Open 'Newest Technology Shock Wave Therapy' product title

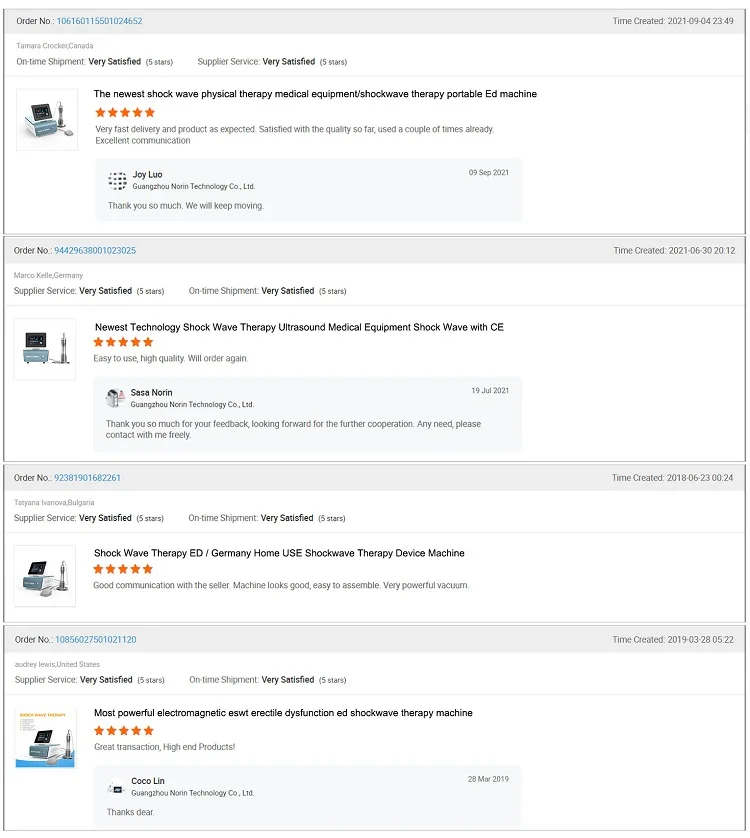point(299,327)
